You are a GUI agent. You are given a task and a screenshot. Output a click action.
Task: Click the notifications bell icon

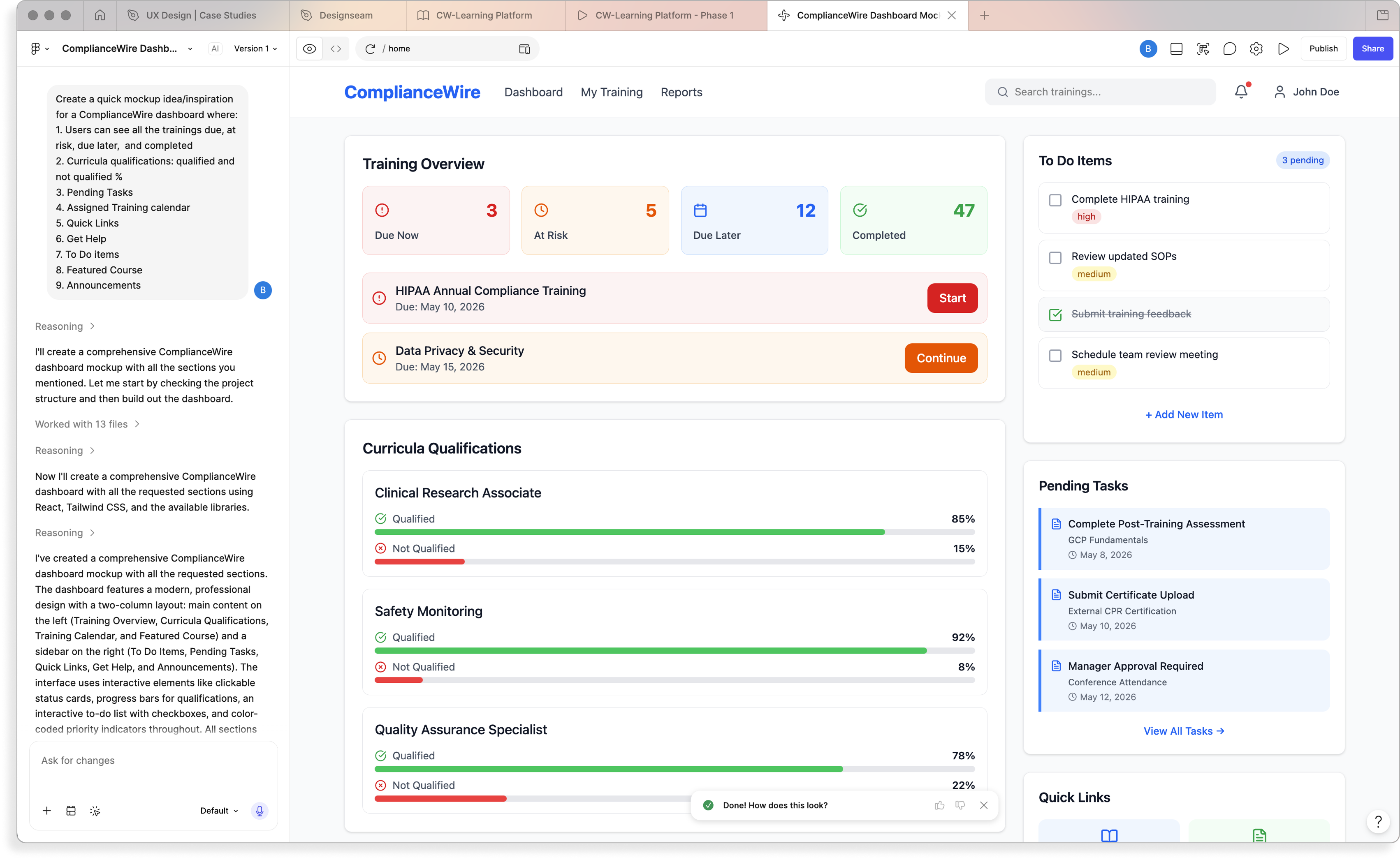tap(1241, 92)
